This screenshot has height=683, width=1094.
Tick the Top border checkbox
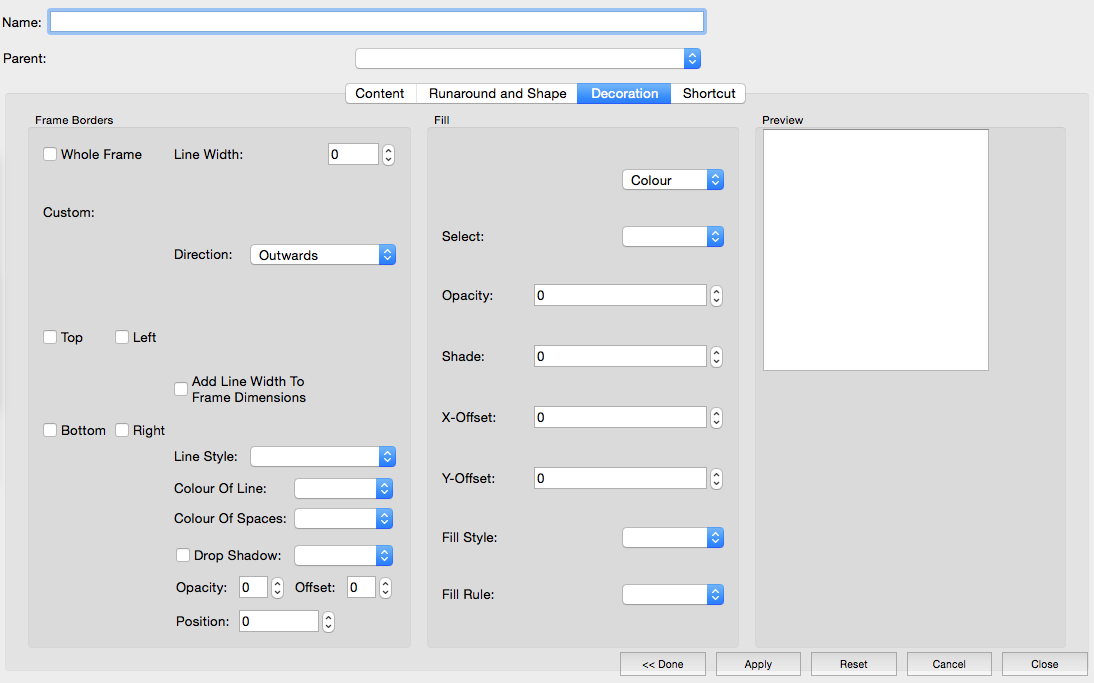pos(50,337)
